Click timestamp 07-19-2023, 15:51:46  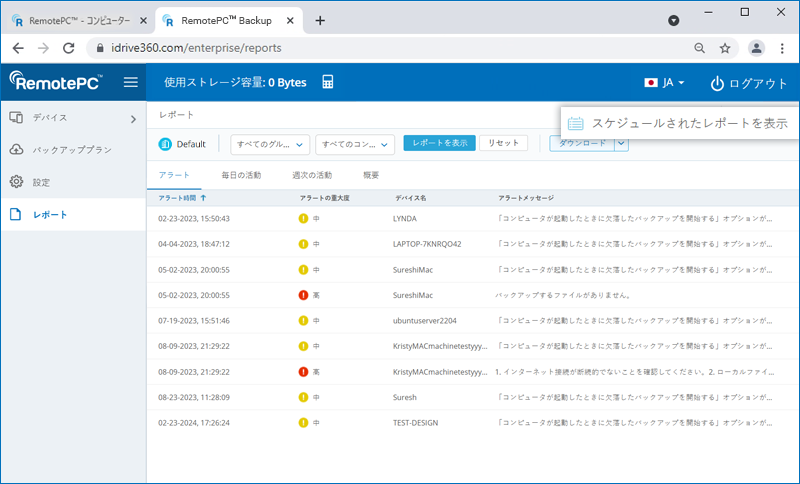coord(194,321)
